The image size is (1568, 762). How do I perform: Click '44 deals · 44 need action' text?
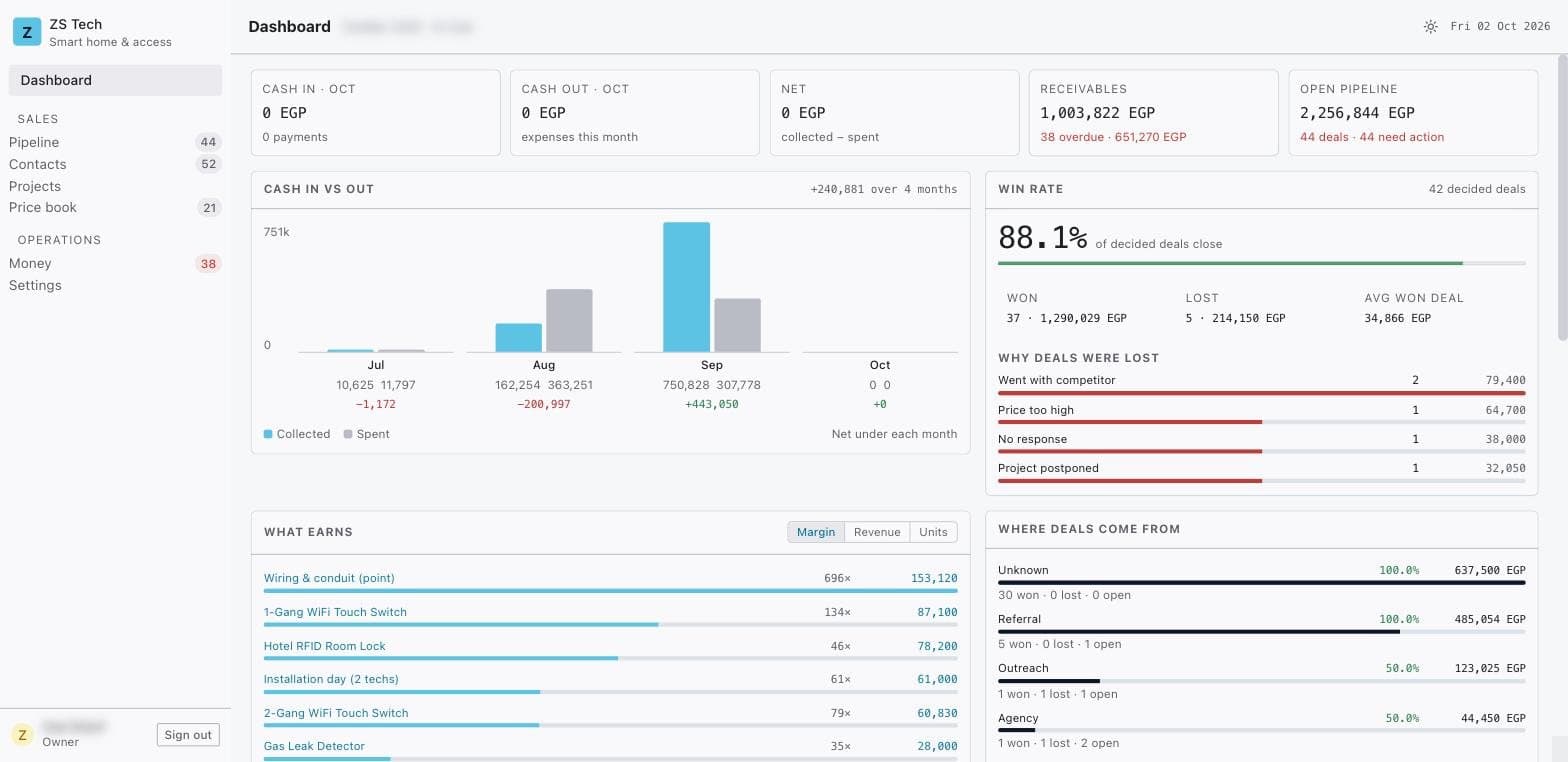[x=1372, y=137]
